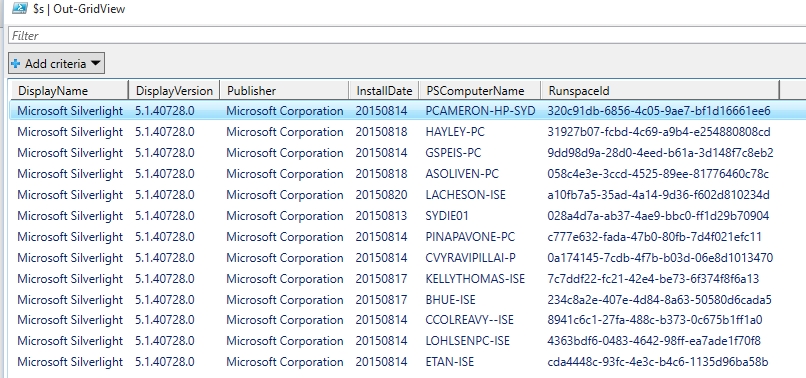Screen dimensions: 806x378
Task: Select the SYDIE01 row
Action: click(407, 216)
